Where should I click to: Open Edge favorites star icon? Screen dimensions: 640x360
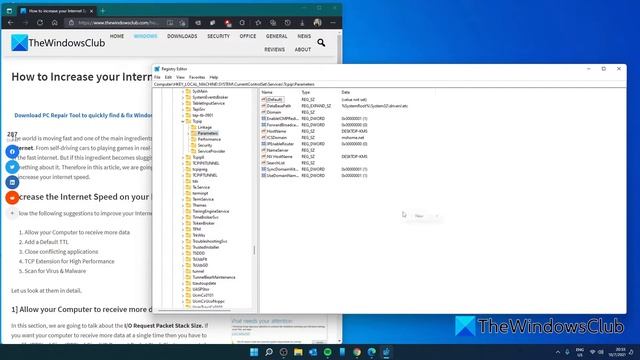point(258,23)
